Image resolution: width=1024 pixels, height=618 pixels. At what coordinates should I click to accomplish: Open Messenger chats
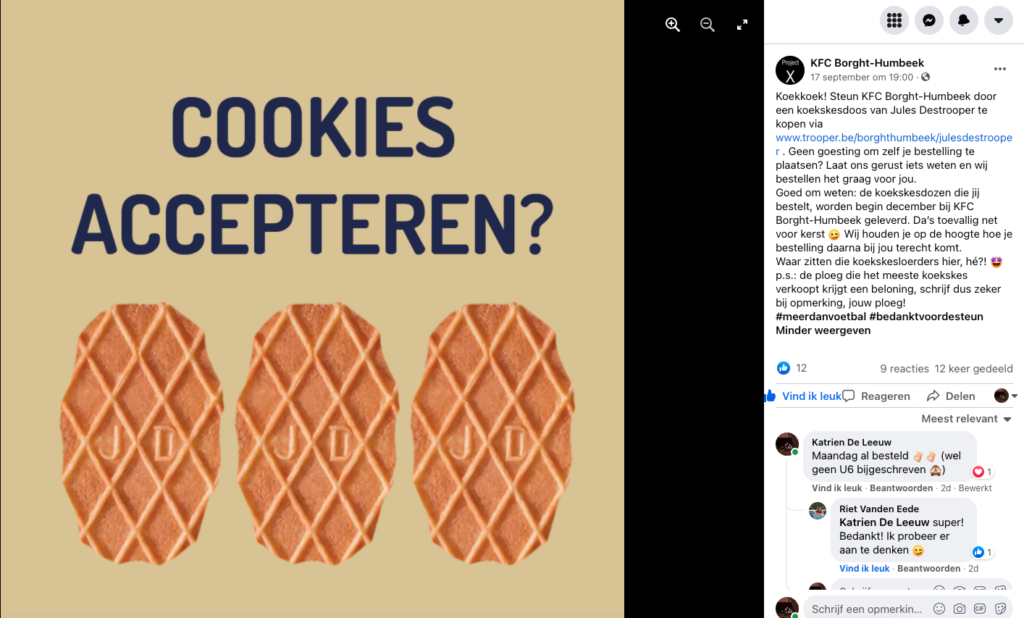tap(929, 20)
